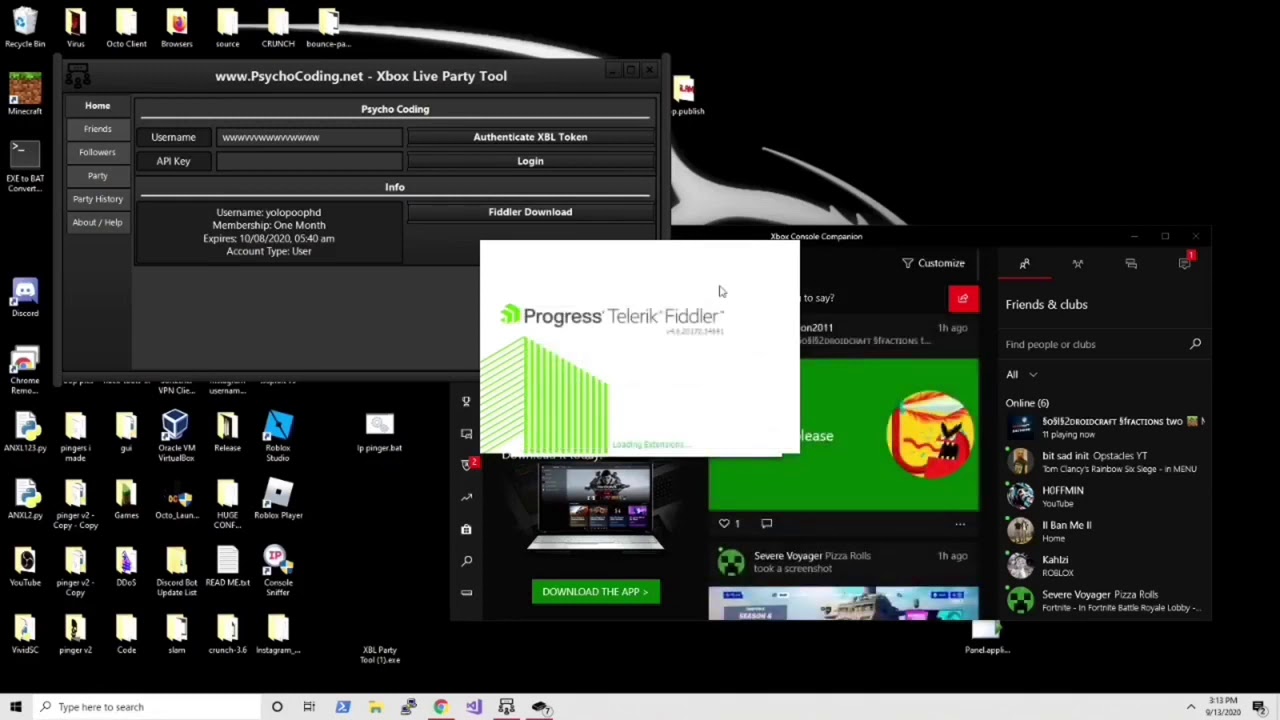The width and height of the screenshot is (1280, 720).
Task: Select EXE to BAT Converter shortcut
Action: pos(25,166)
